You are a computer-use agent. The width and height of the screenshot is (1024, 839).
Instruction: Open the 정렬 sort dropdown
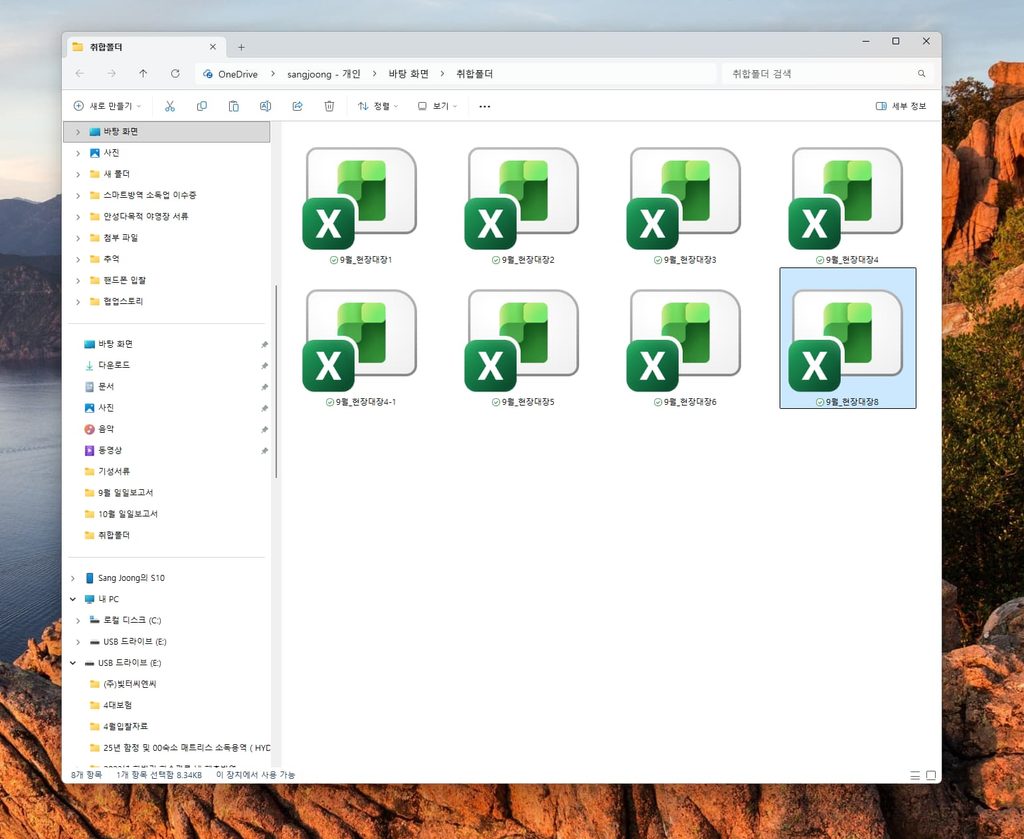[377, 106]
